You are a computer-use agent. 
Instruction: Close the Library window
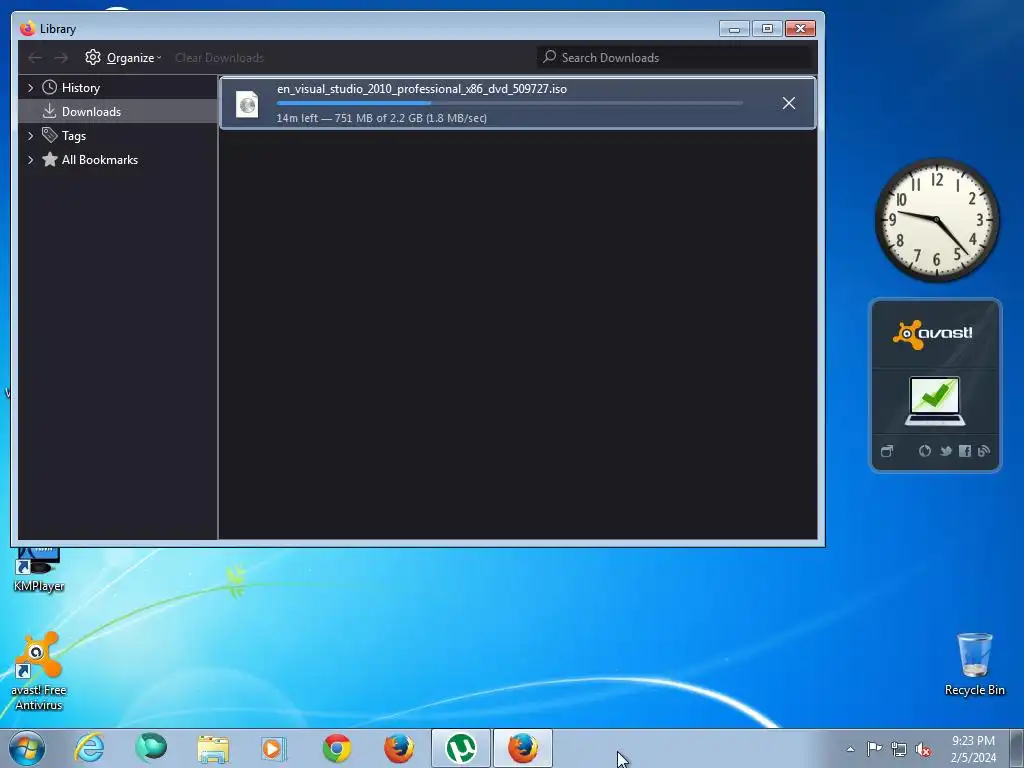coord(800,29)
